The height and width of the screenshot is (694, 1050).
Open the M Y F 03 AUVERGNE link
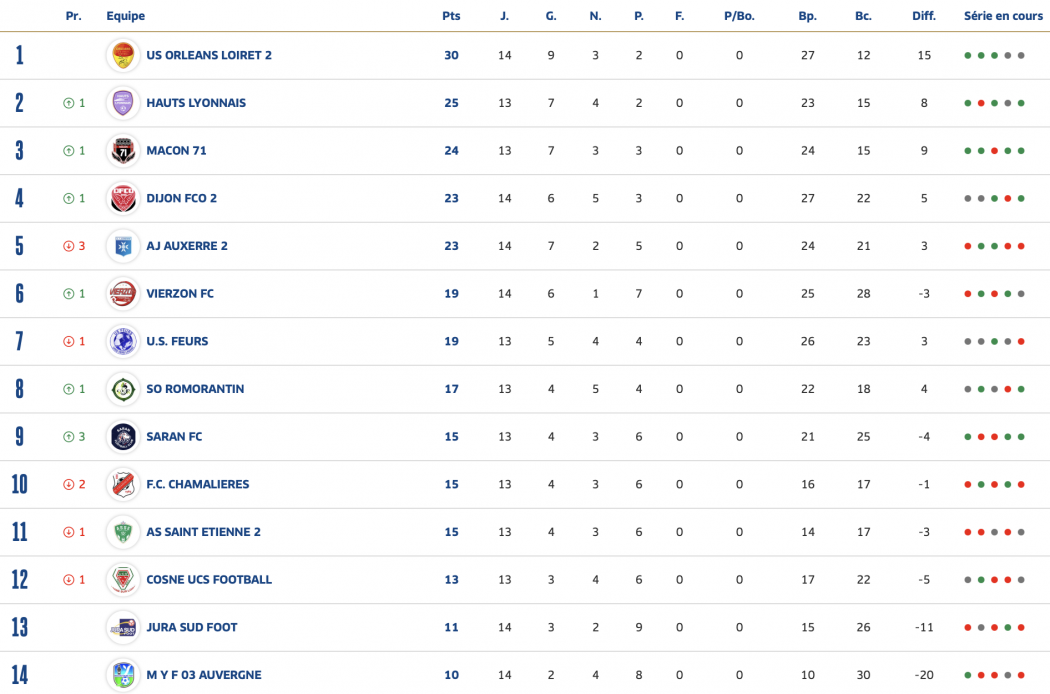click(x=204, y=675)
